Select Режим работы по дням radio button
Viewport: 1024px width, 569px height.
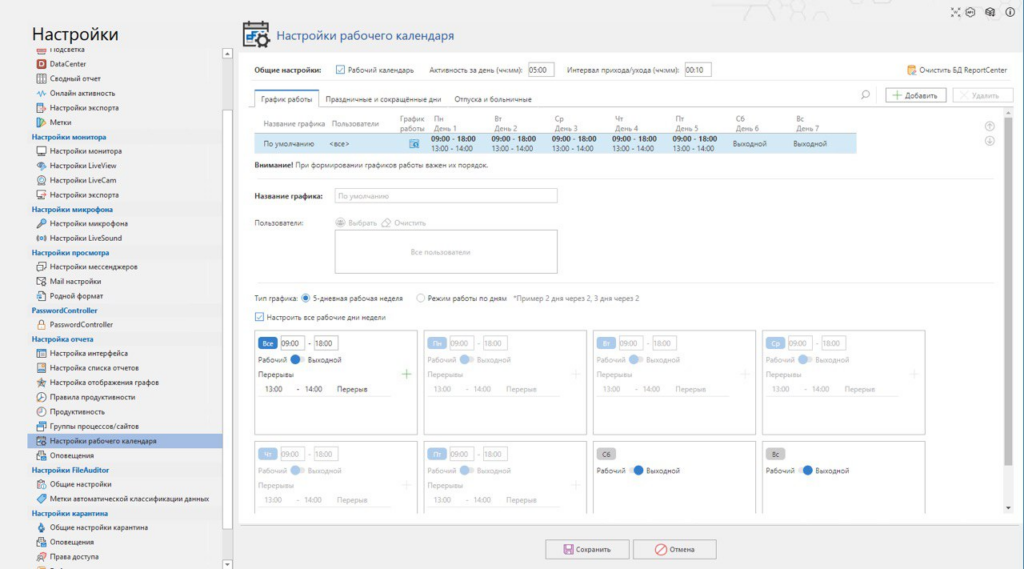420,298
